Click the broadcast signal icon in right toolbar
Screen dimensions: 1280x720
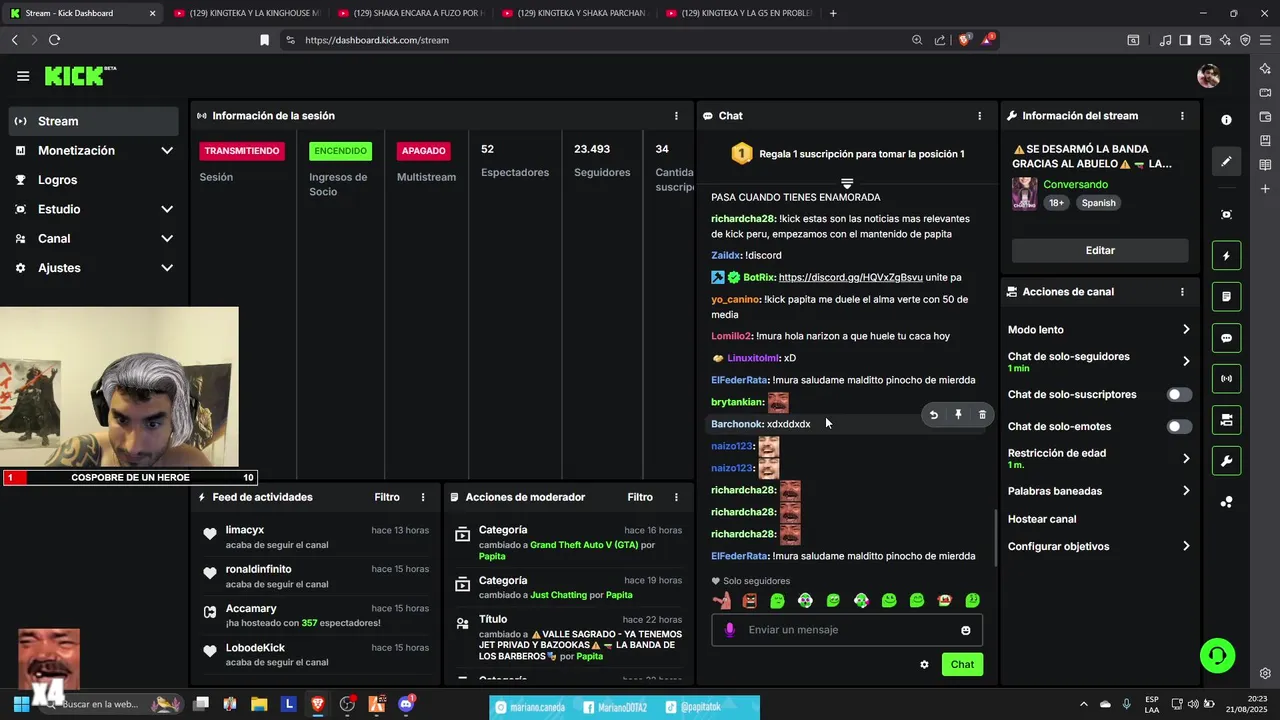1227,379
